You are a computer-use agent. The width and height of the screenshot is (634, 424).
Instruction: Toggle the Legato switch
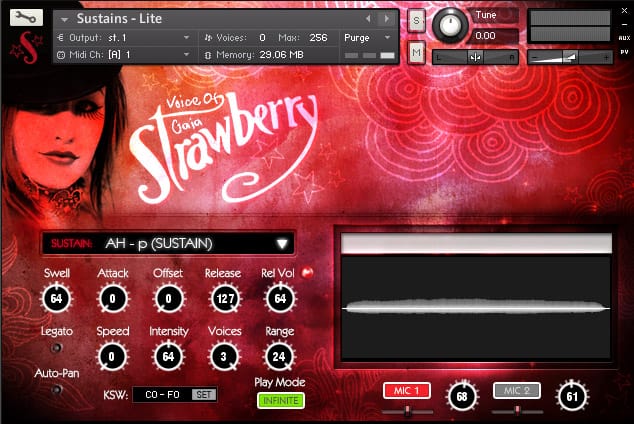[x=56, y=348]
